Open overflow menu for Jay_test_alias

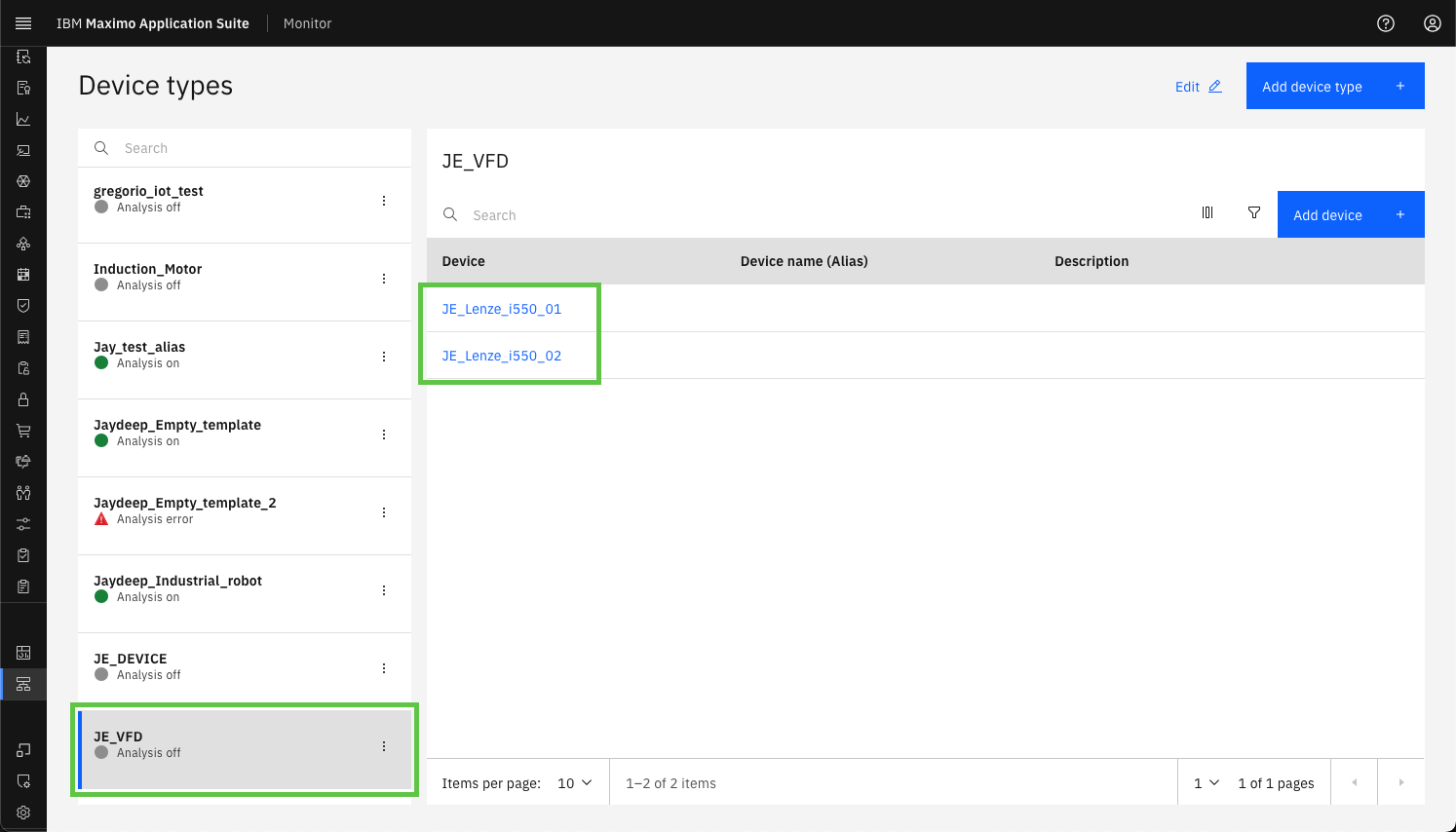click(384, 357)
